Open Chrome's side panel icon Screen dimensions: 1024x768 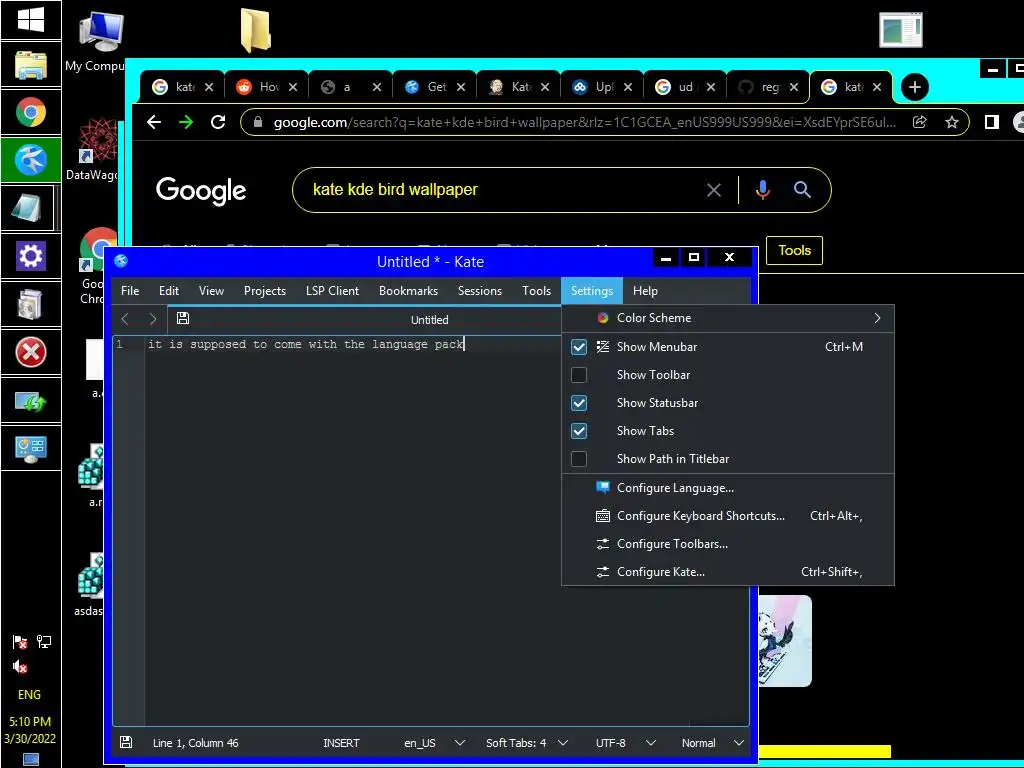pos(991,122)
